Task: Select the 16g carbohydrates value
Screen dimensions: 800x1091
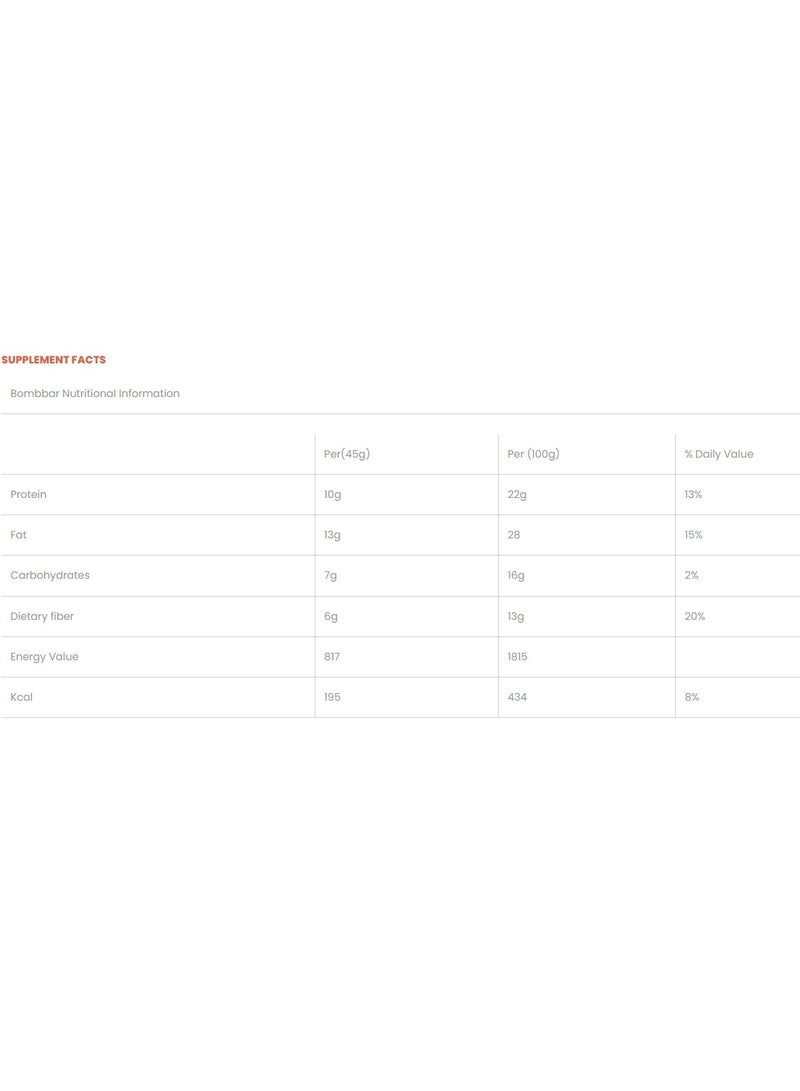Action: coord(516,576)
